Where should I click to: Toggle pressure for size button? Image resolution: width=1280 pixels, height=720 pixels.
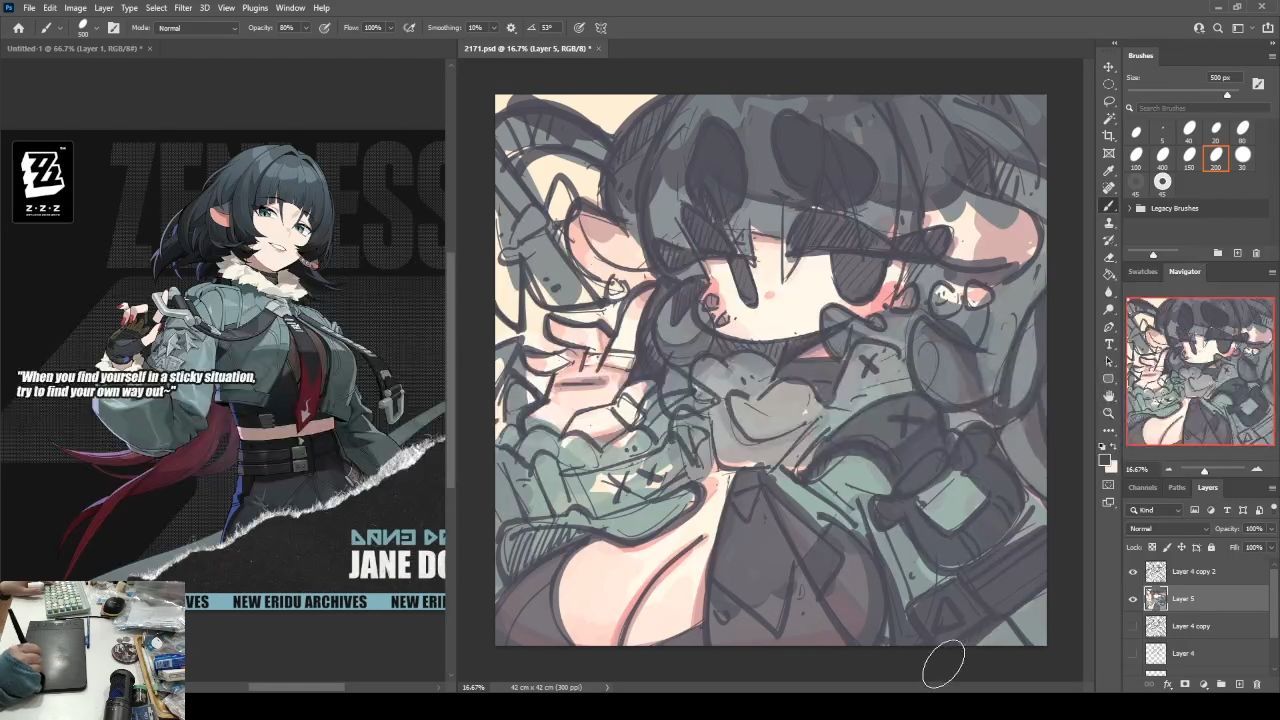click(x=579, y=28)
